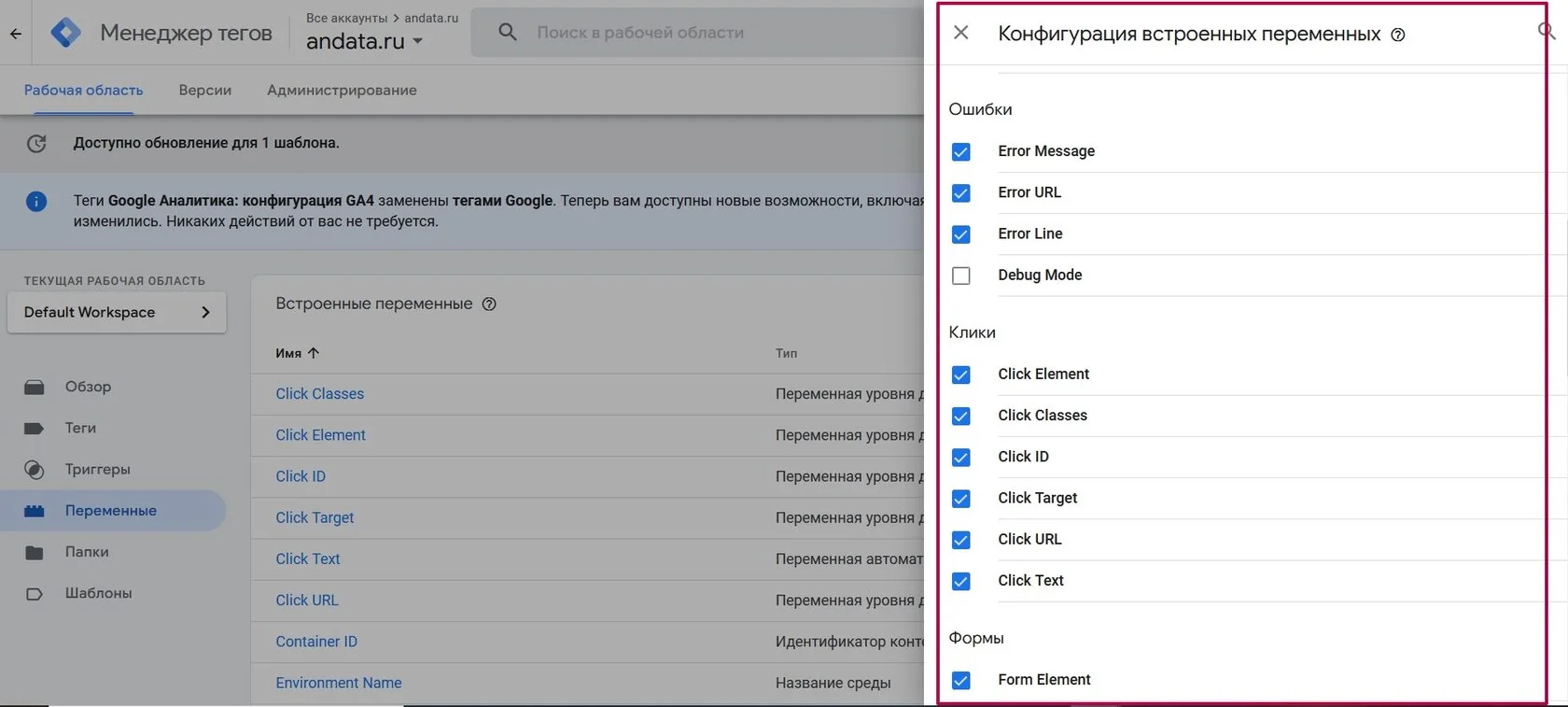Uncheck the Click URL checkbox
The height and width of the screenshot is (707, 1568).
[960, 540]
